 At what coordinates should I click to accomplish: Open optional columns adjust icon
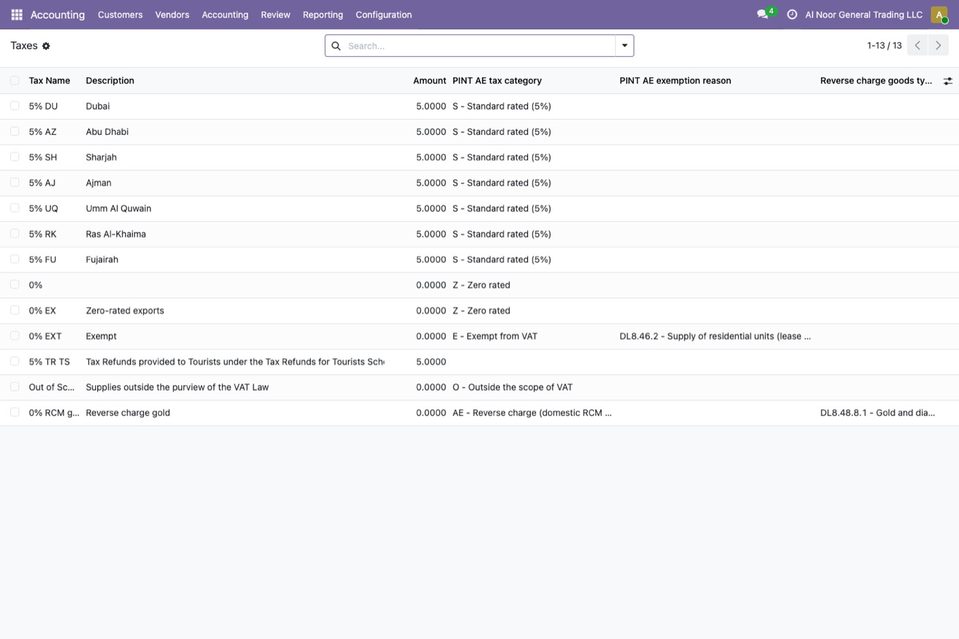pos(947,81)
